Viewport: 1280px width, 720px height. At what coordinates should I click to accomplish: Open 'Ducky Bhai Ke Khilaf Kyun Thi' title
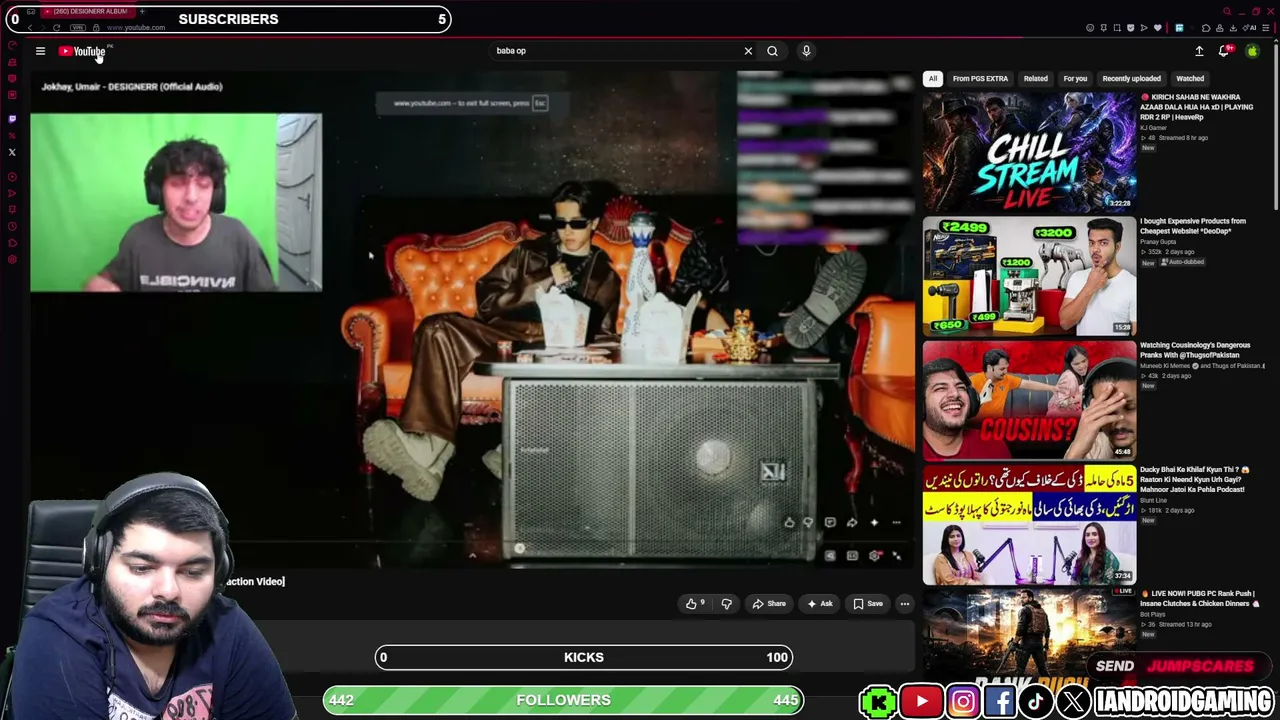(x=1195, y=479)
